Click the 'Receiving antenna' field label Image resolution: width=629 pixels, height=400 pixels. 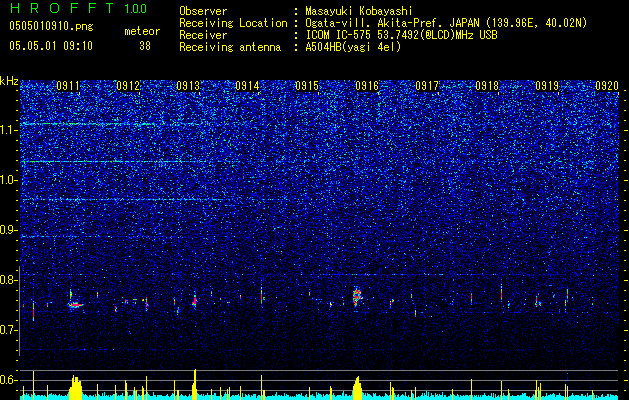click(x=230, y=47)
